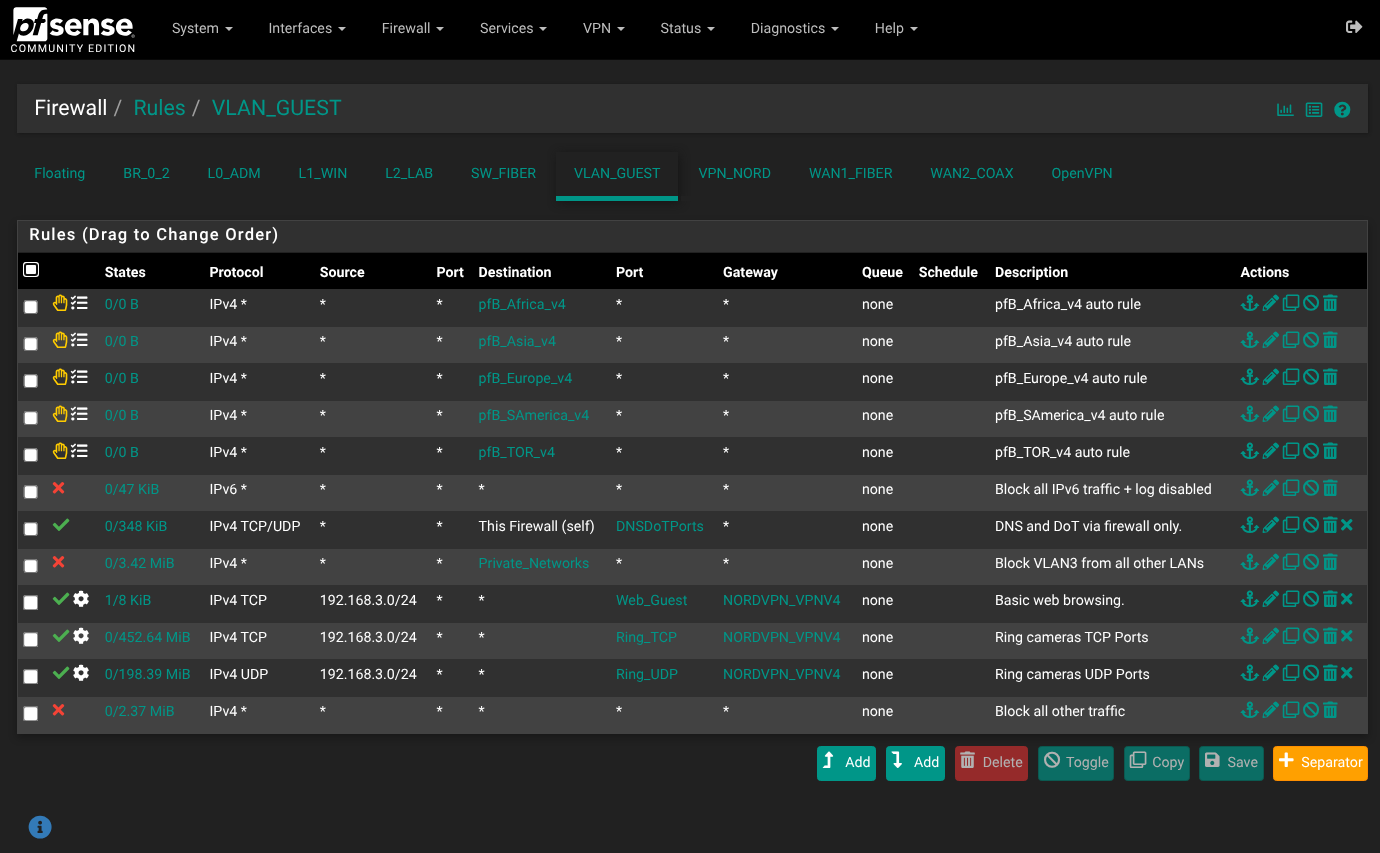This screenshot has width=1380, height=853.
Task: Toggle the select-all checkbox in table header
Action: pos(31,270)
